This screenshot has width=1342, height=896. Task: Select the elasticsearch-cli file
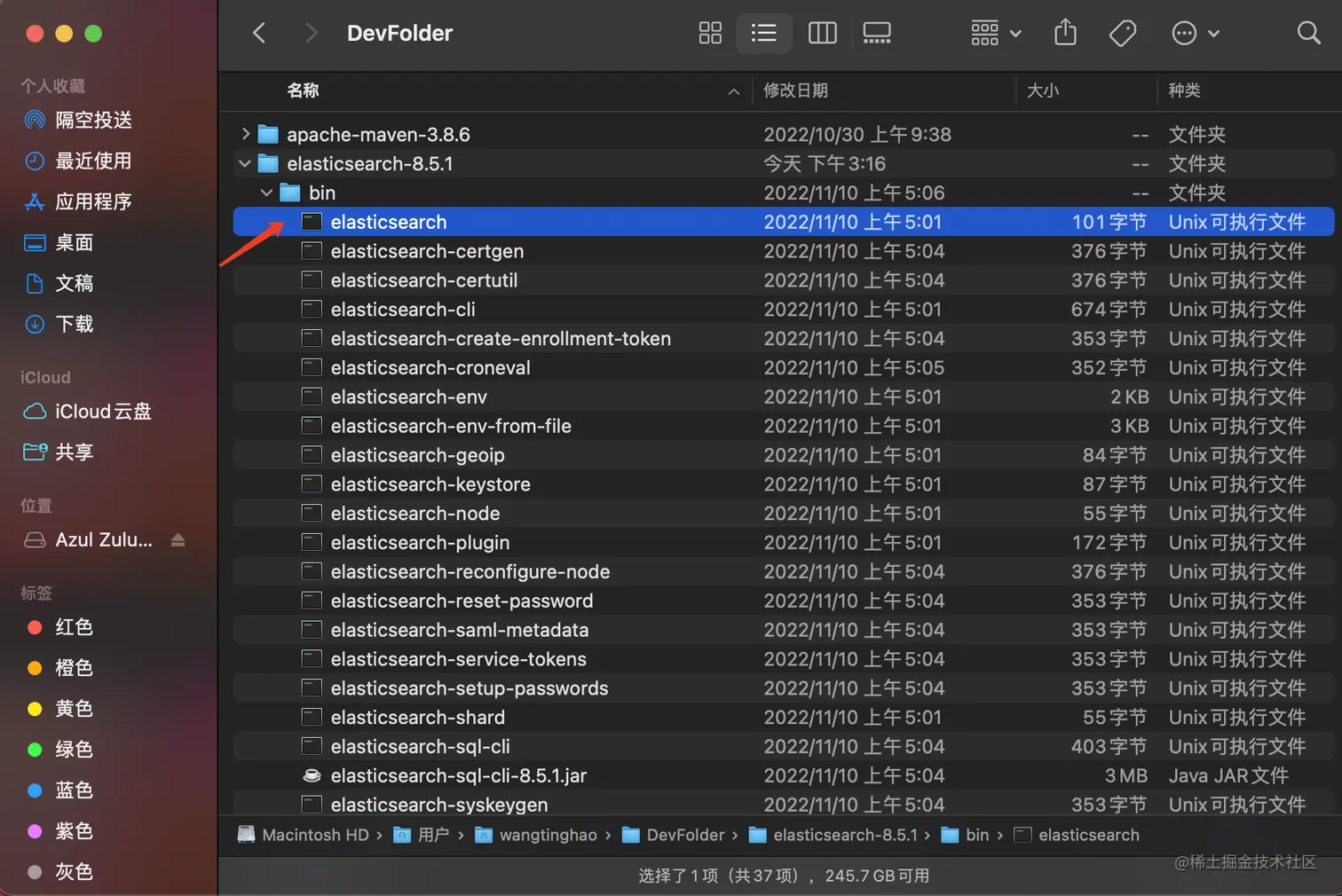point(784,310)
